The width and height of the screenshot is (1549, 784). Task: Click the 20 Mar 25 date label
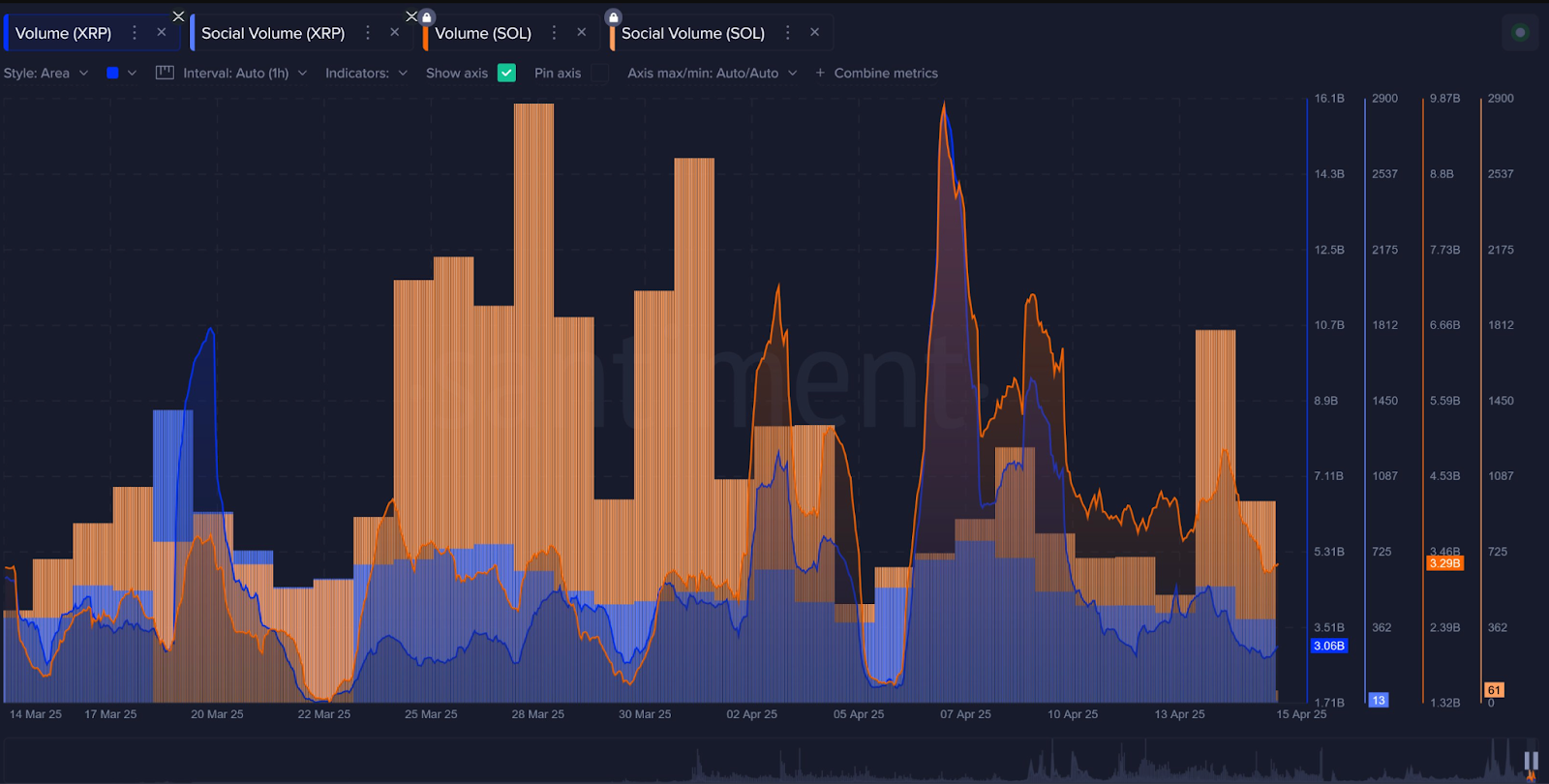(217, 714)
